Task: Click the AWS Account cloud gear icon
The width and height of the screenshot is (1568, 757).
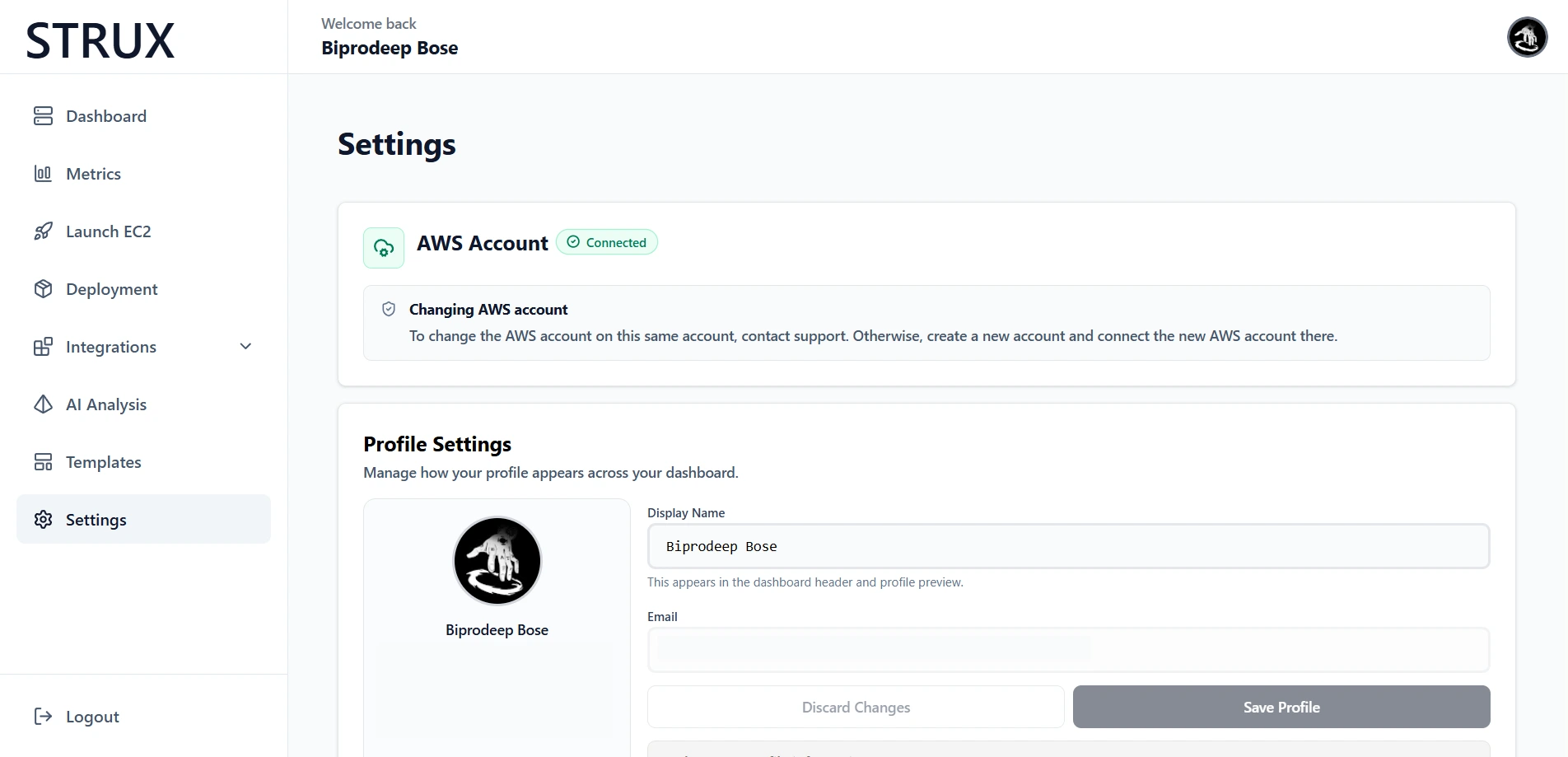Action: pyautogui.click(x=384, y=248)
